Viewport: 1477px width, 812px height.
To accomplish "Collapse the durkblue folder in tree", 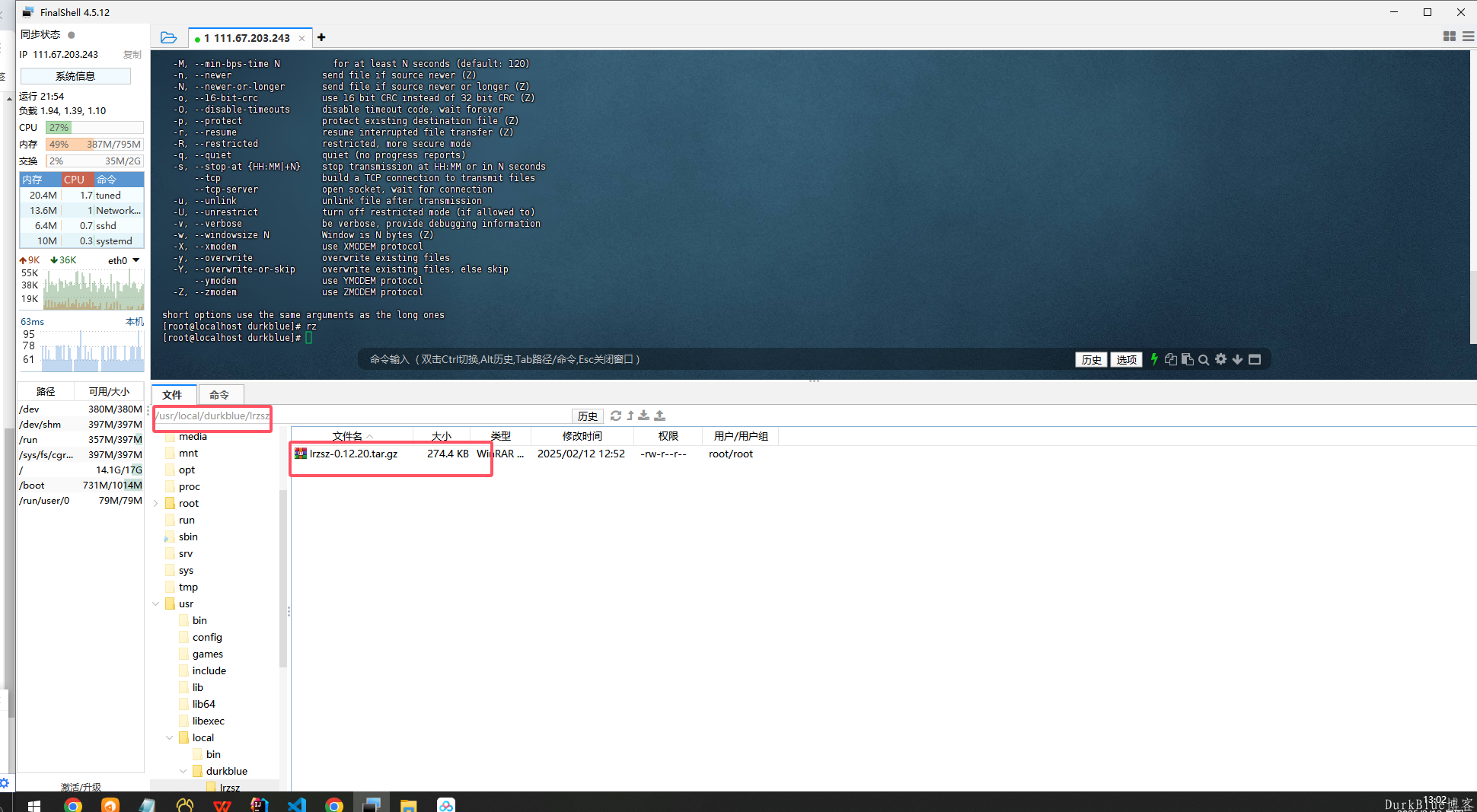I will [183, 771].
